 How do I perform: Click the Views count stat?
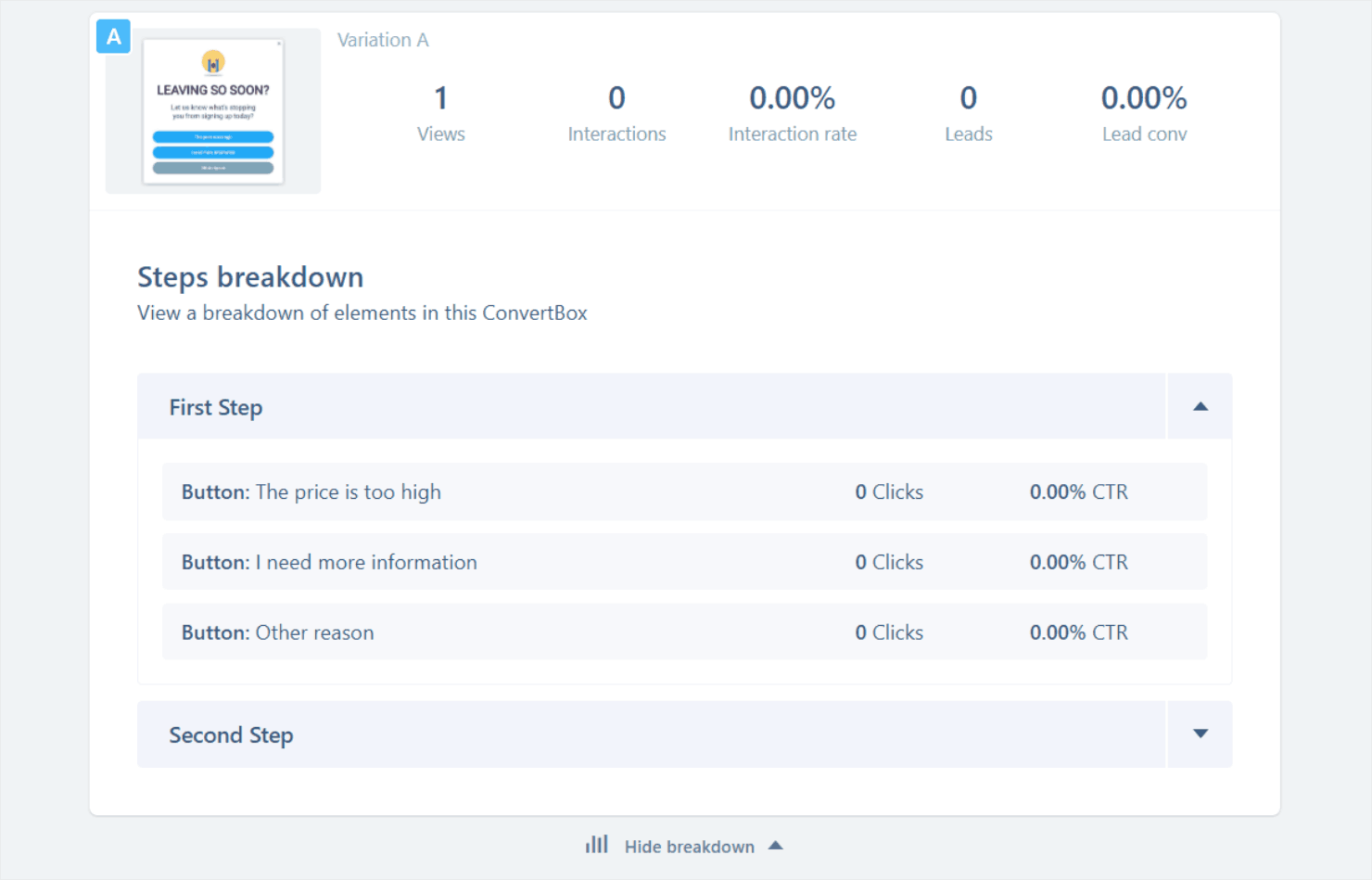(441, 98)
